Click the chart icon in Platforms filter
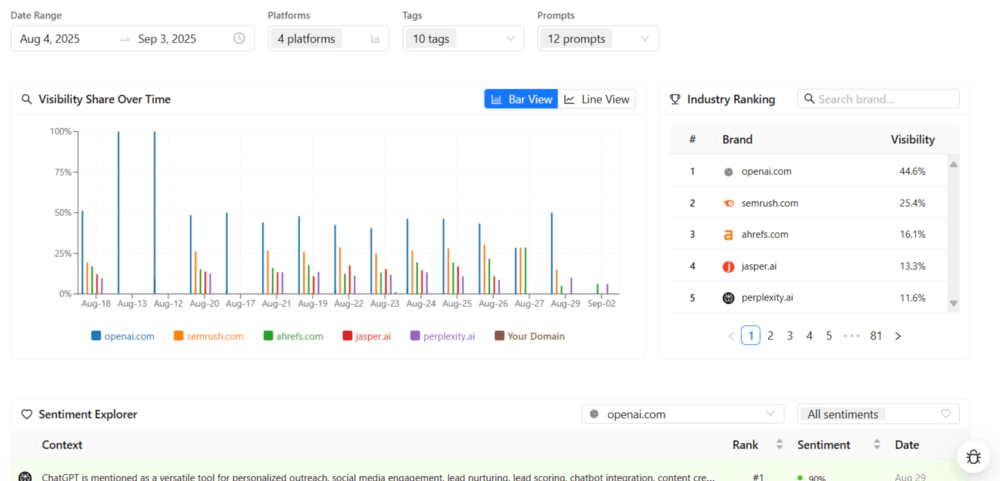Viewport: 1000px width, 481px height. 376,39
